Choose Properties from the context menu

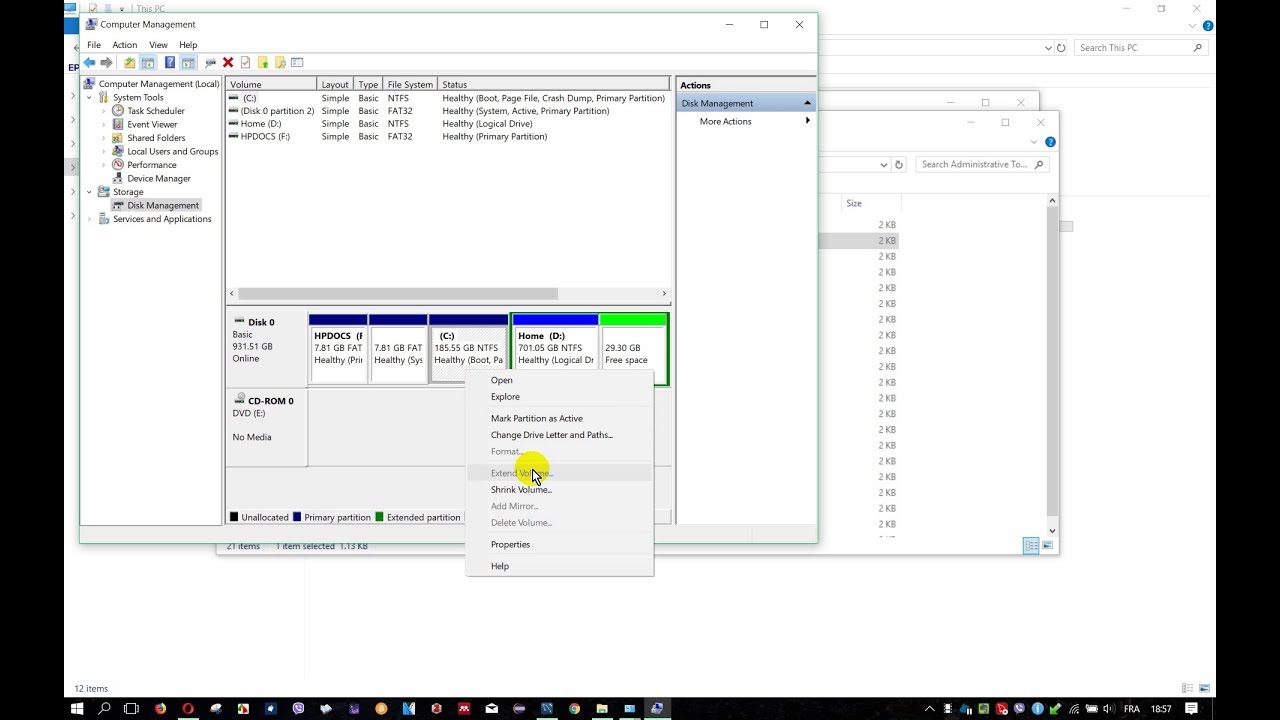click(560, 545)
